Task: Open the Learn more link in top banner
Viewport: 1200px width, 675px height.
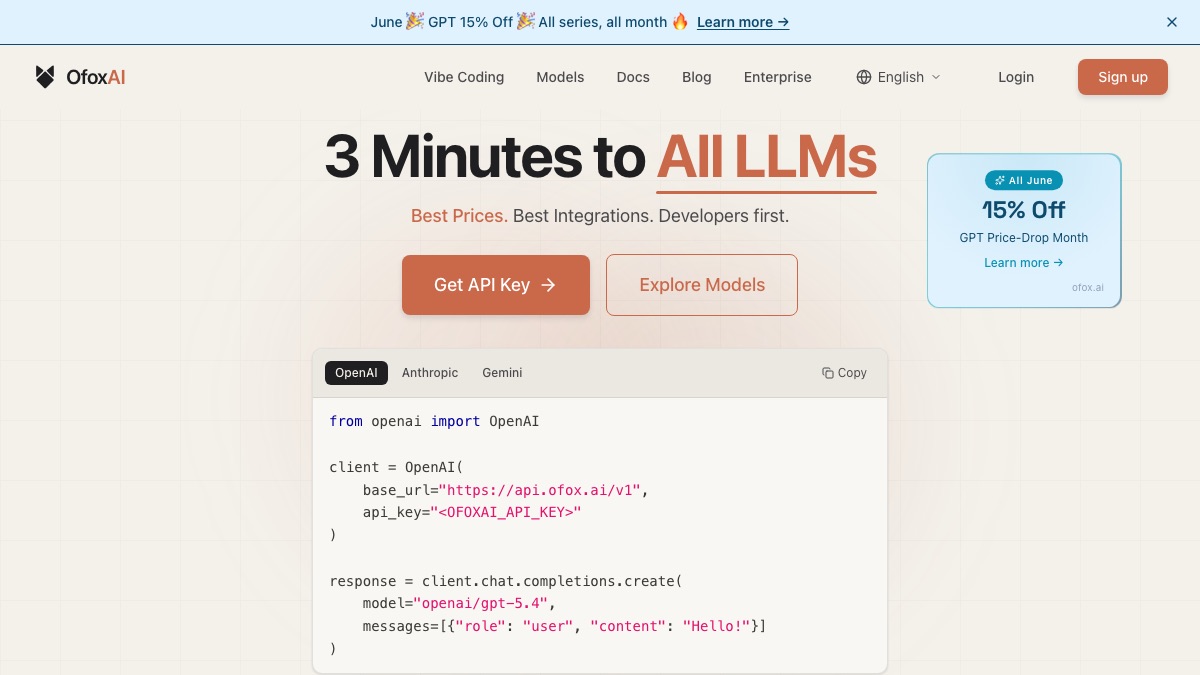Action: click(743, 22)
